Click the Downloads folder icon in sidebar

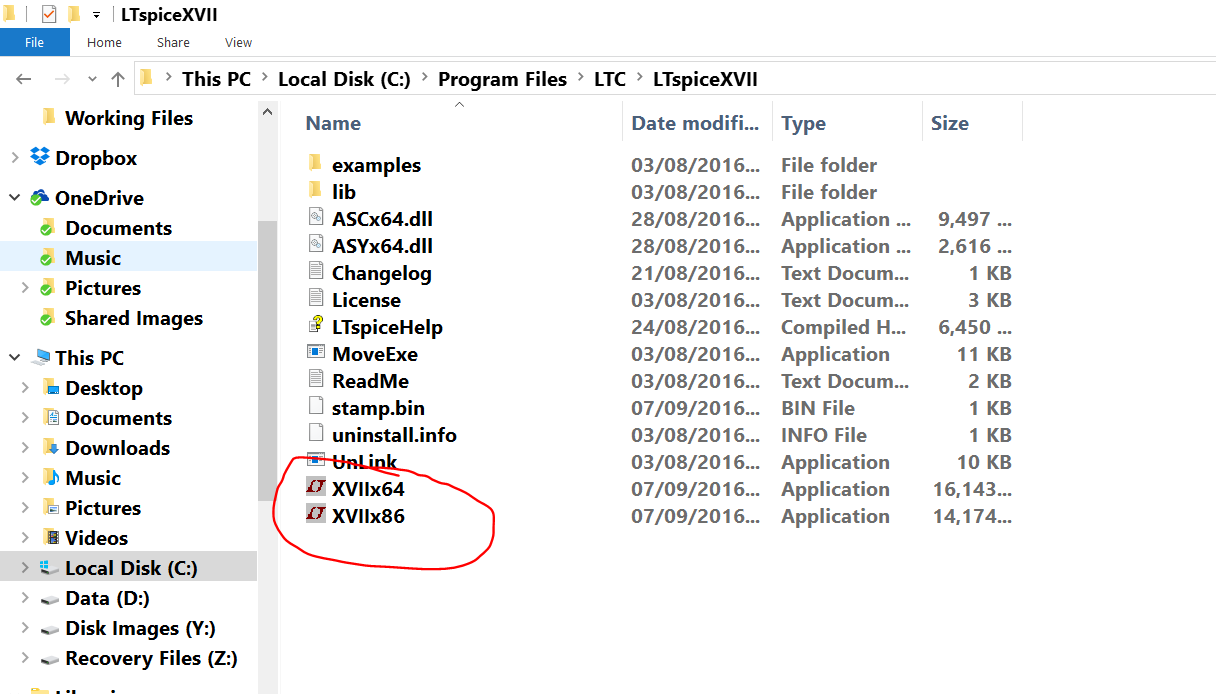pyautogui.click(x=50, y=448)
